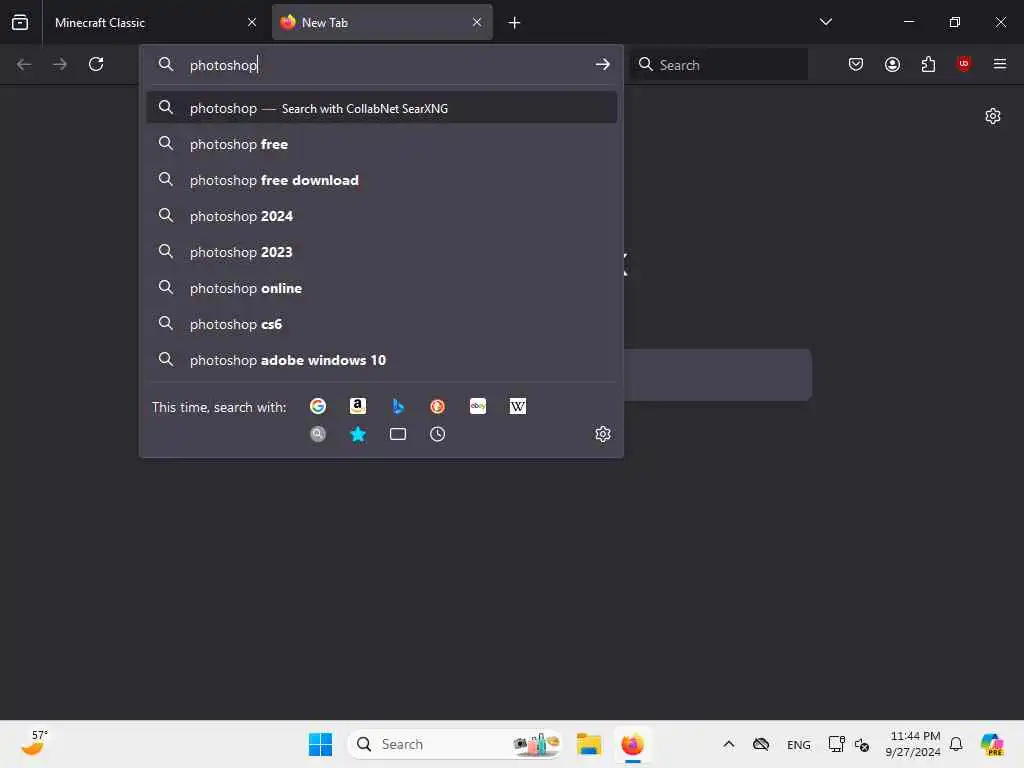Search with Bing one-off icon
Image resolution: width=1024 pixels, height=768 pixels.
point(398,406)
